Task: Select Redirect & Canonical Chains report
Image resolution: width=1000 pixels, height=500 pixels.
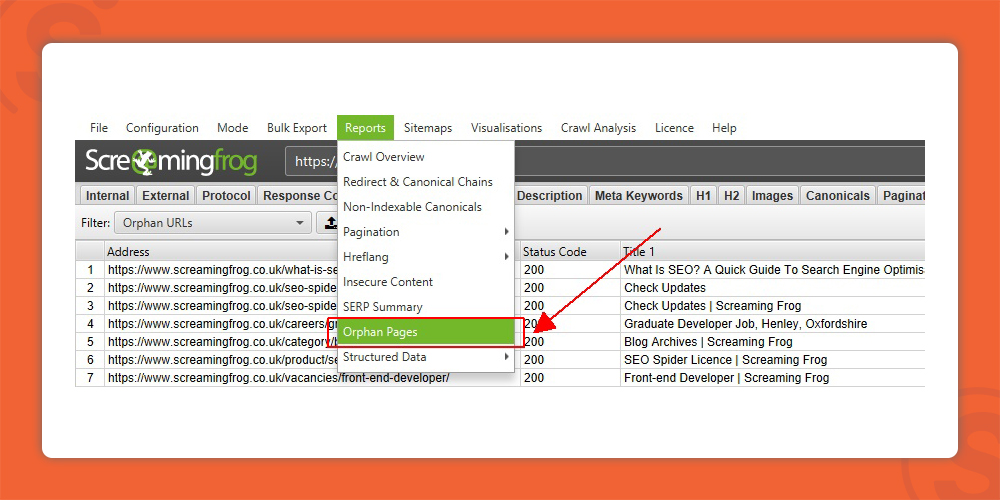Action: tap(426, 182)
